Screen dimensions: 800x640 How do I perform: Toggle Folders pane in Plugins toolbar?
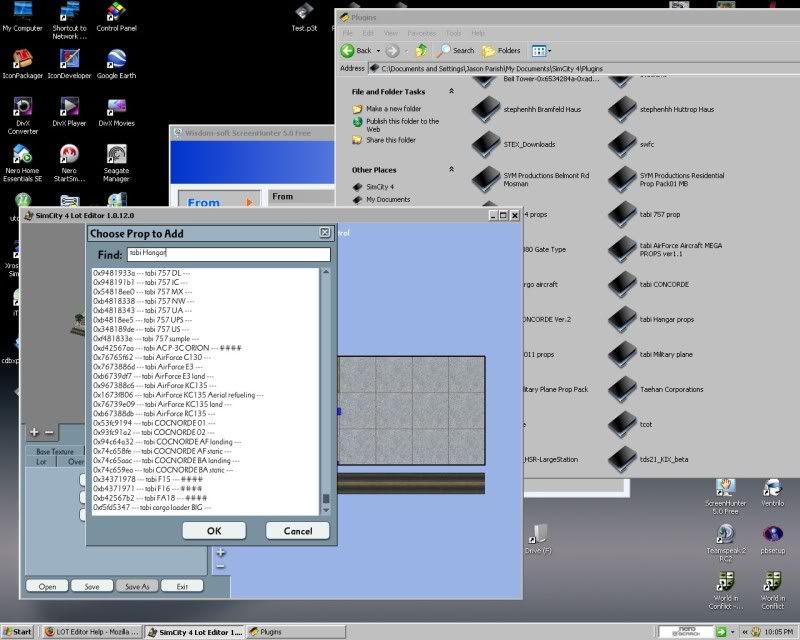coord(502,51)
